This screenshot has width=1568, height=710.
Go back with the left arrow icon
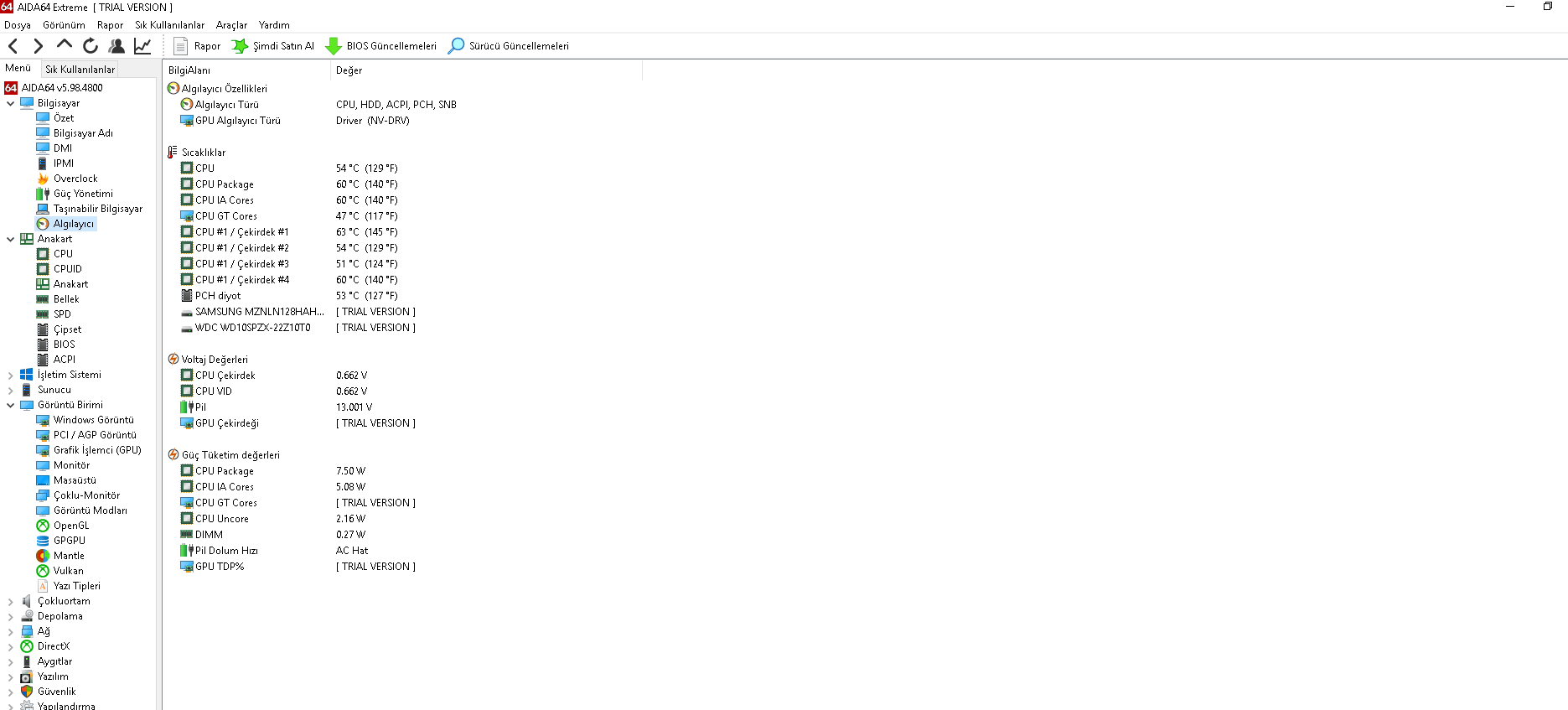[x=13, y=46]
